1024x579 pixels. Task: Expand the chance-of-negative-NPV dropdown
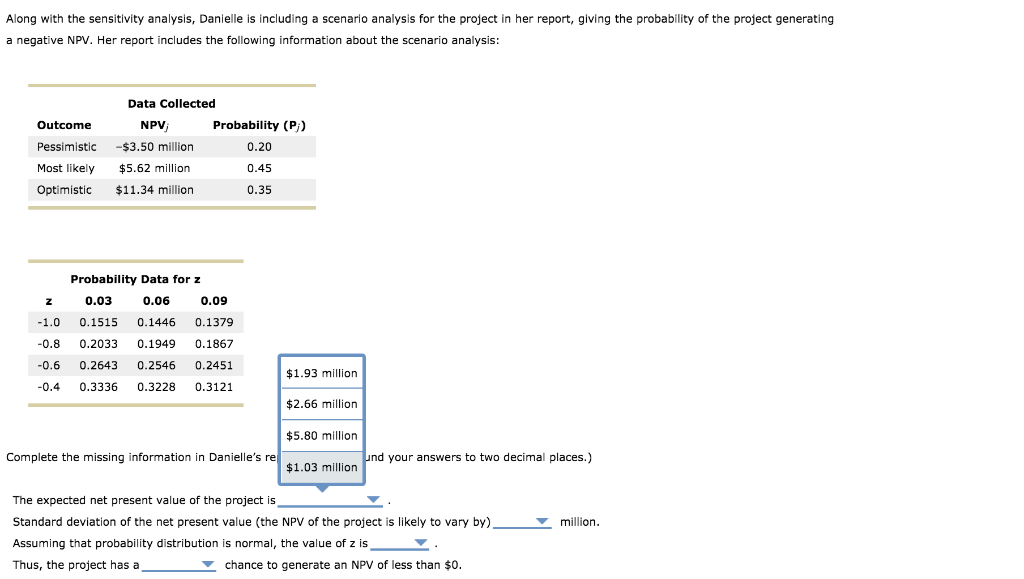(x=206, y=564)
